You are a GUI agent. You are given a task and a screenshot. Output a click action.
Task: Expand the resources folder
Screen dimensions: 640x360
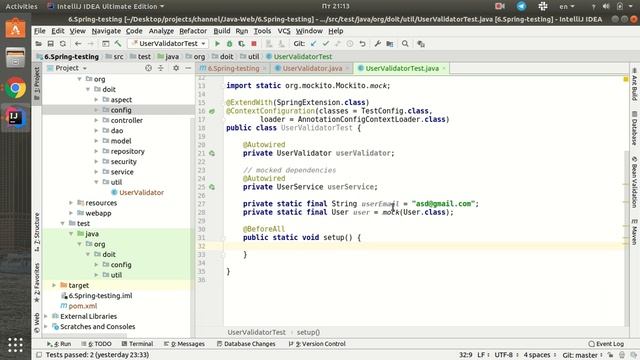[x=71, y=203]
